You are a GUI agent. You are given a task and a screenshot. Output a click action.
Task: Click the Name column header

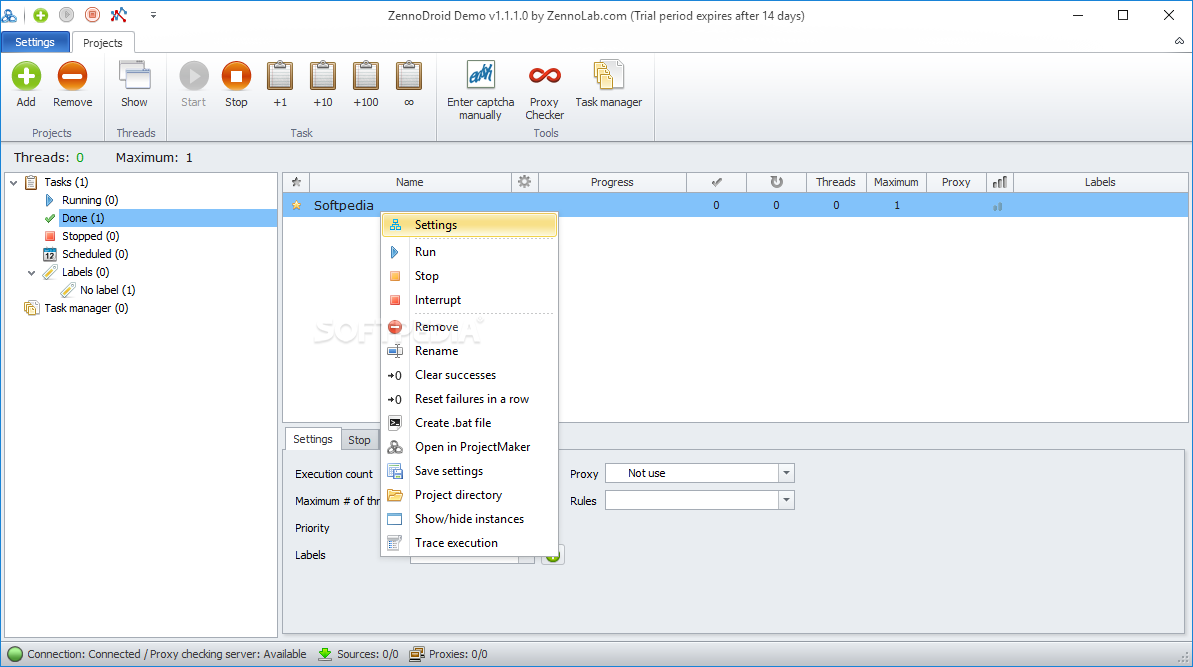[410, 183]
